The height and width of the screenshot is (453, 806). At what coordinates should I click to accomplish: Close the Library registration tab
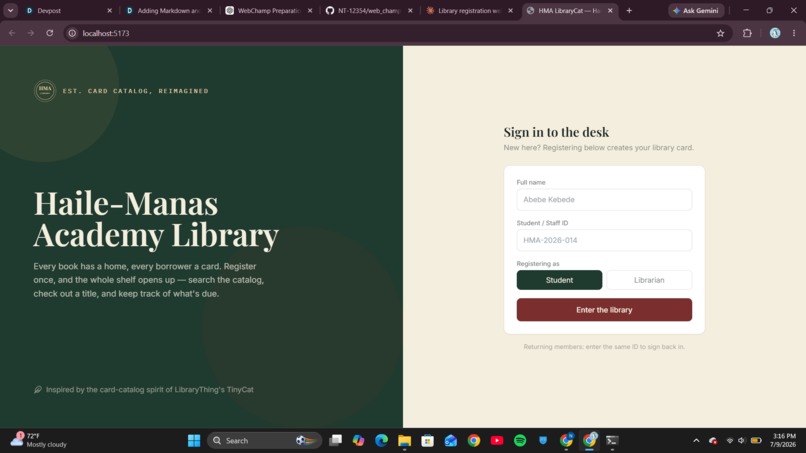[510, 10]
